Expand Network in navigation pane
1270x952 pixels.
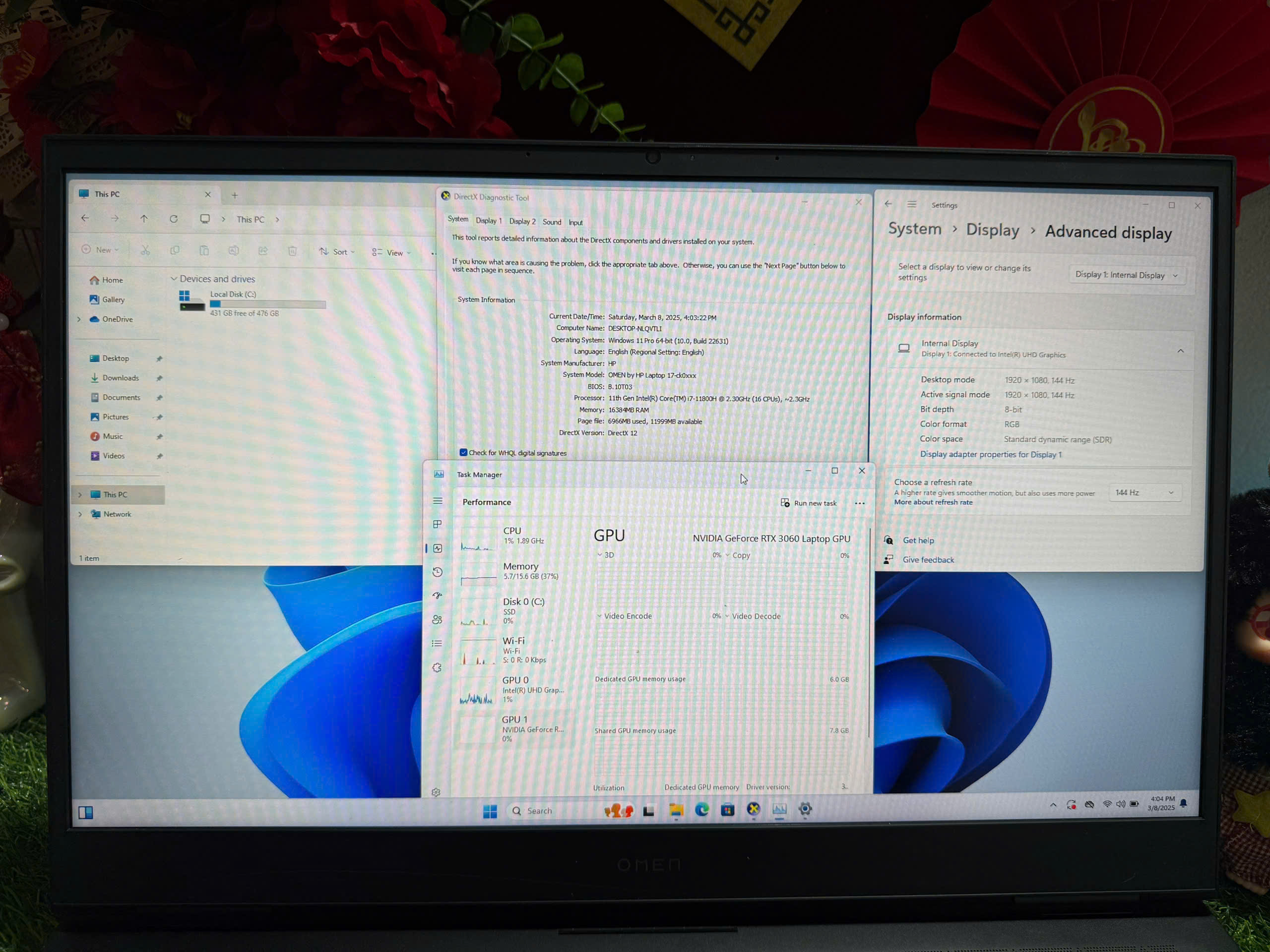(x=80, y=514)
